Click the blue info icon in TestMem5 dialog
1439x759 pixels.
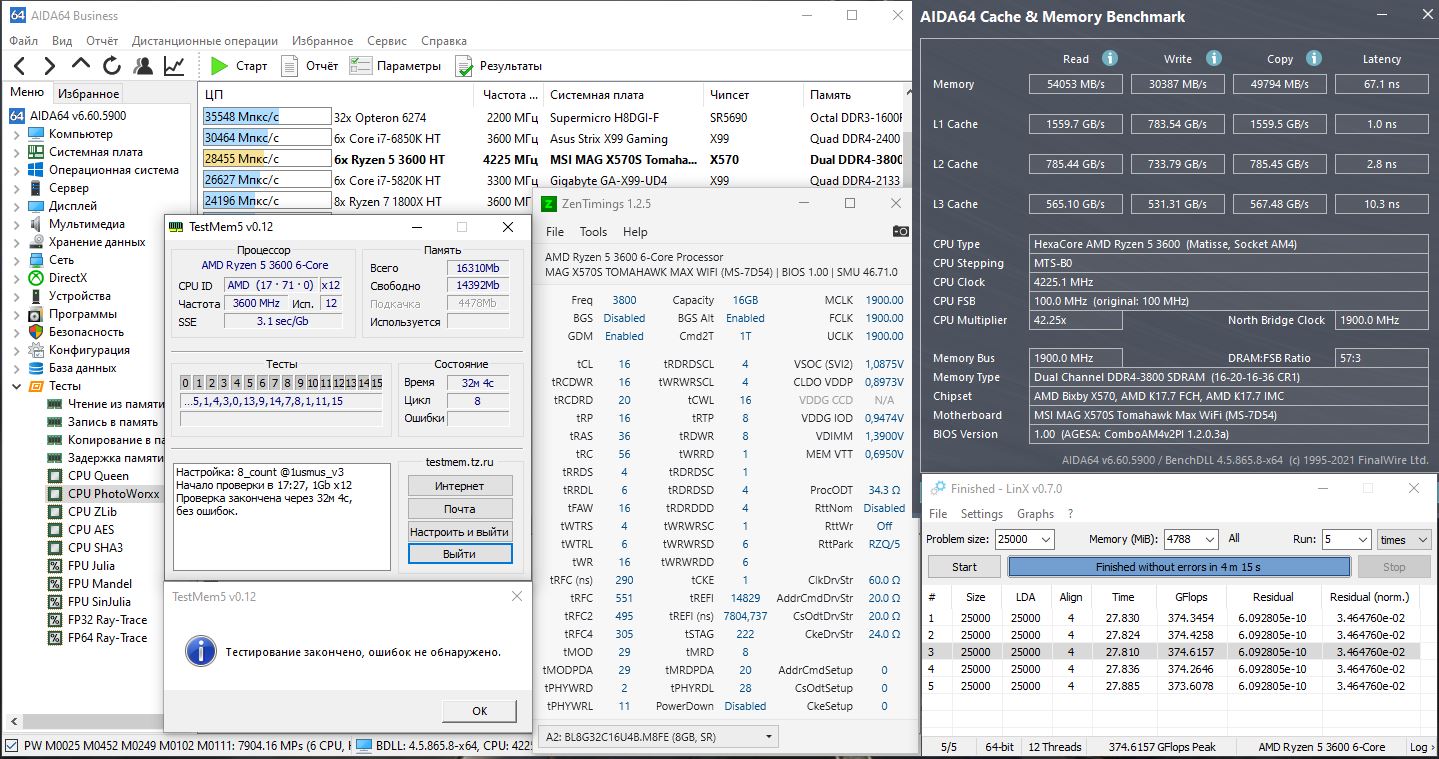click(x=201, y=651)
